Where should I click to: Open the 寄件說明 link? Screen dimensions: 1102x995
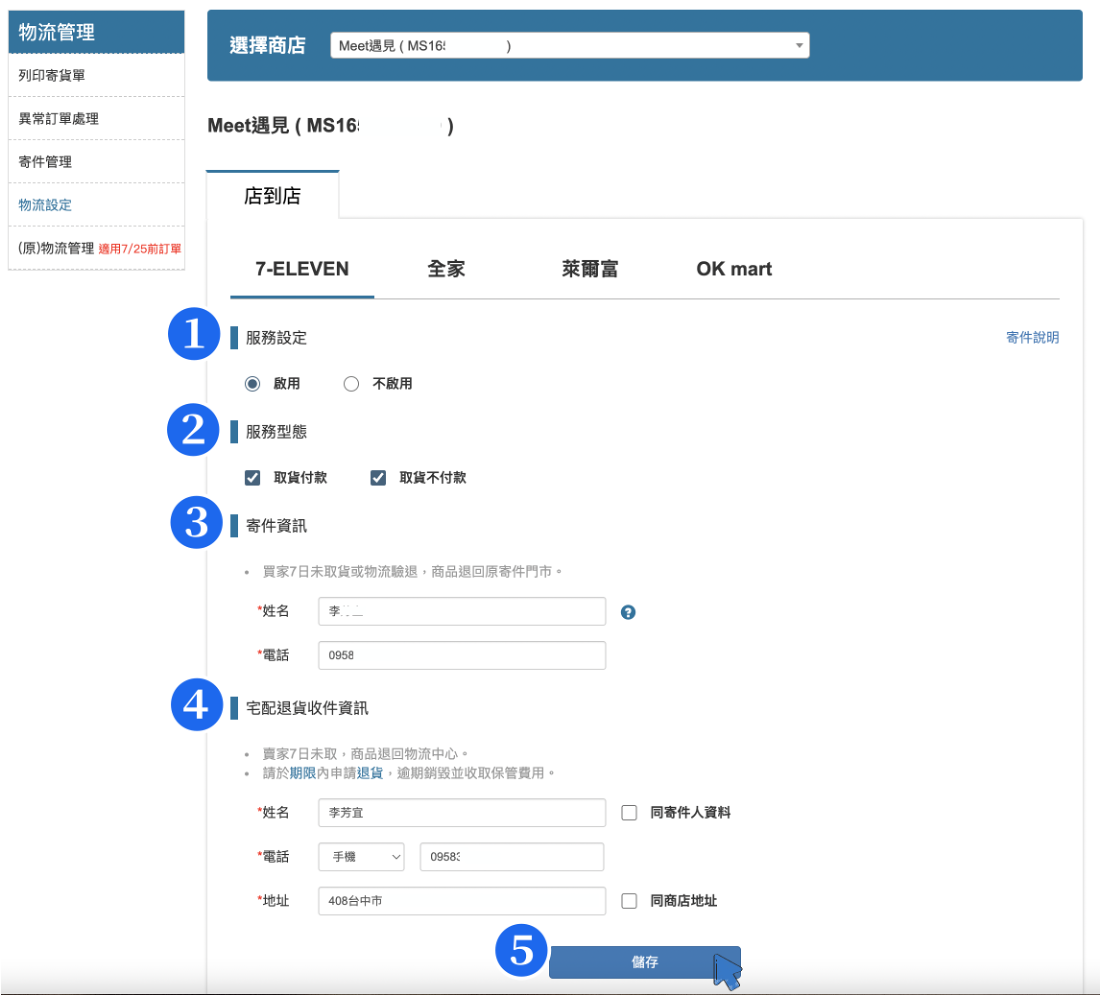click(x=1032, y=338)
